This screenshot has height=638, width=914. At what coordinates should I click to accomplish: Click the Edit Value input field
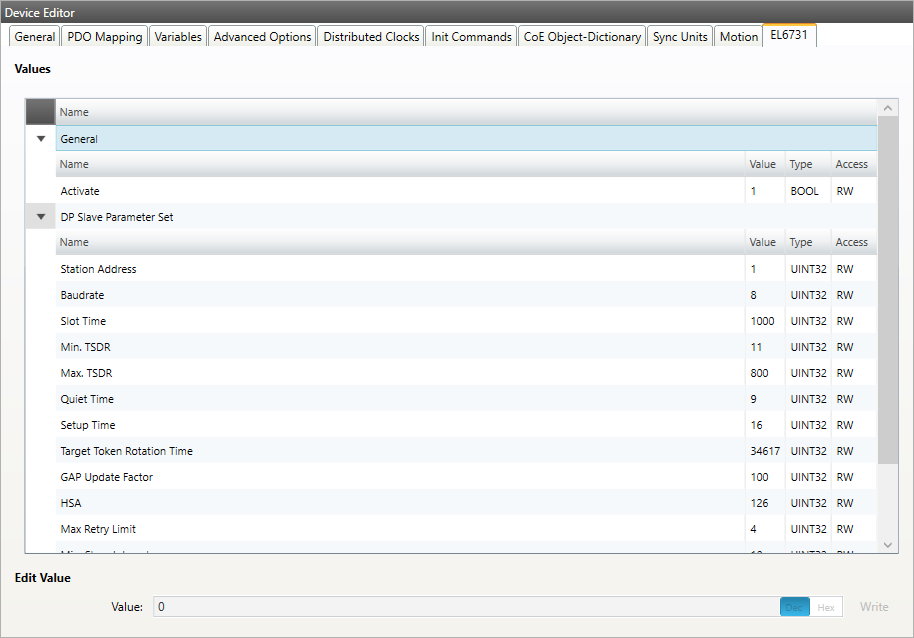pos(465,607)
